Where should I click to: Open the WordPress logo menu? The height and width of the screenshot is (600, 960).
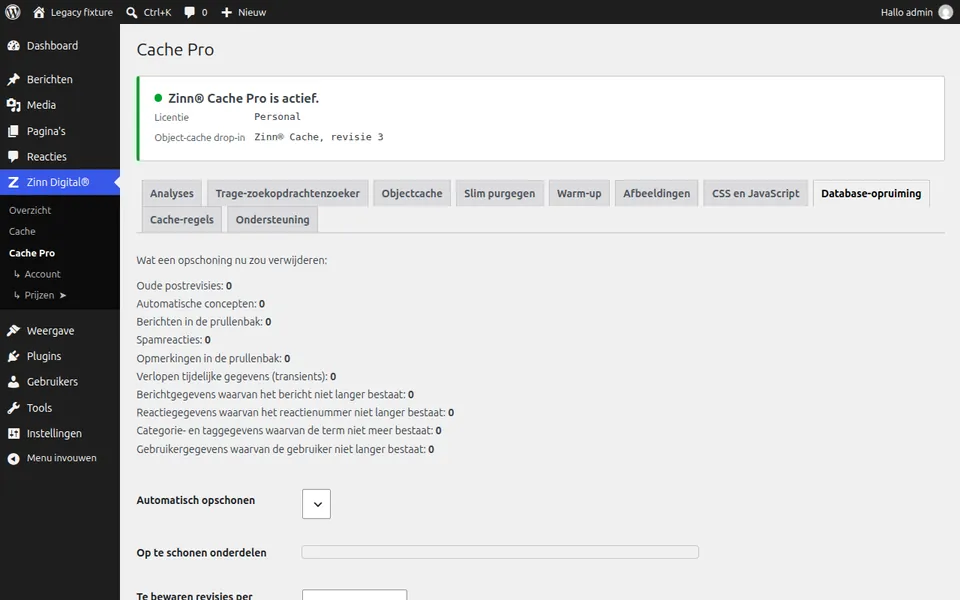[13, 12]
